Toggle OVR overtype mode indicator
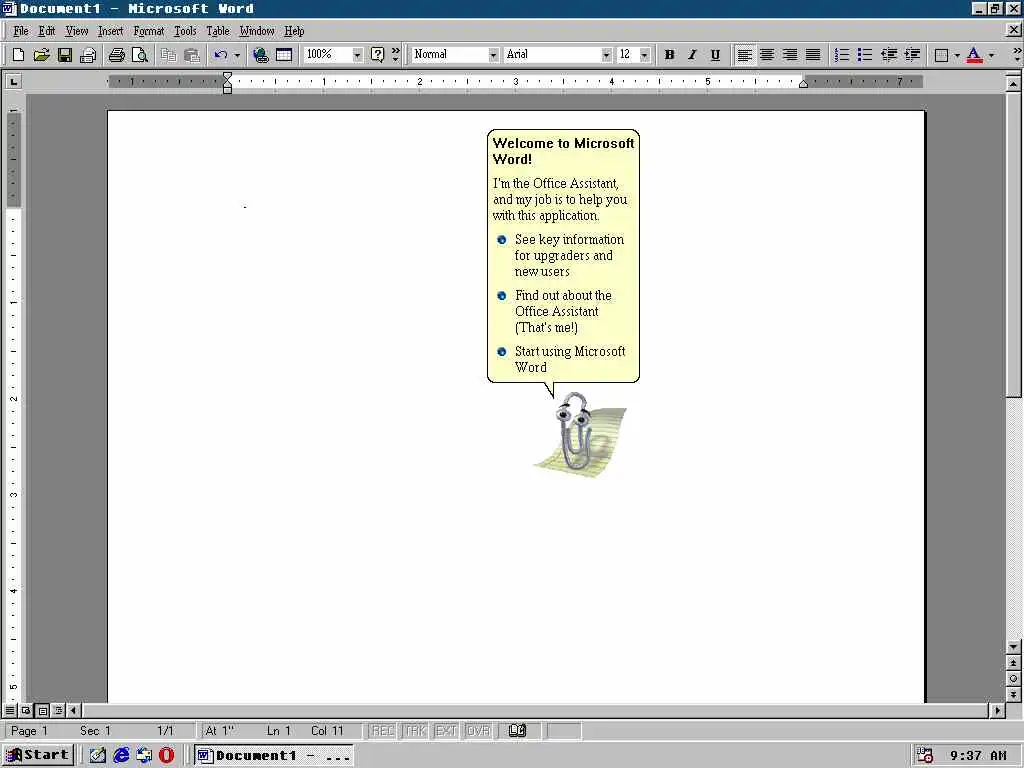1024x768 pixels. click(x=479, y=731)
